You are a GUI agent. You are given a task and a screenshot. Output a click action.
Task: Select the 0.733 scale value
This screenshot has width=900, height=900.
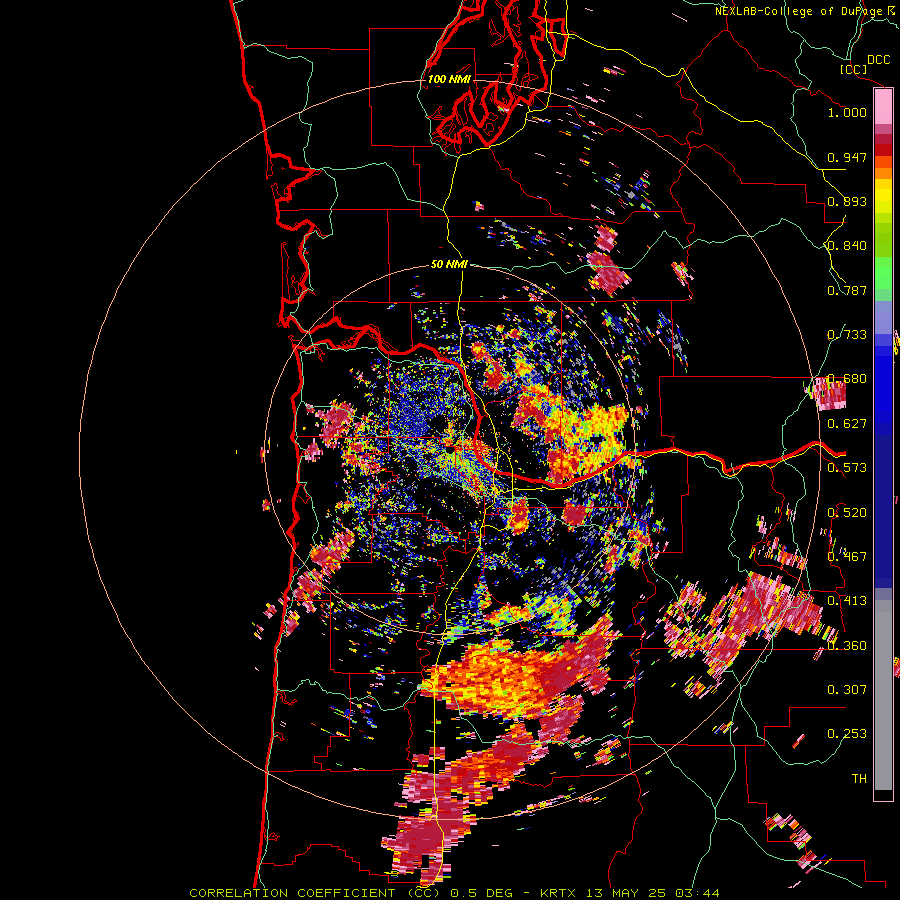pos(847,335)
